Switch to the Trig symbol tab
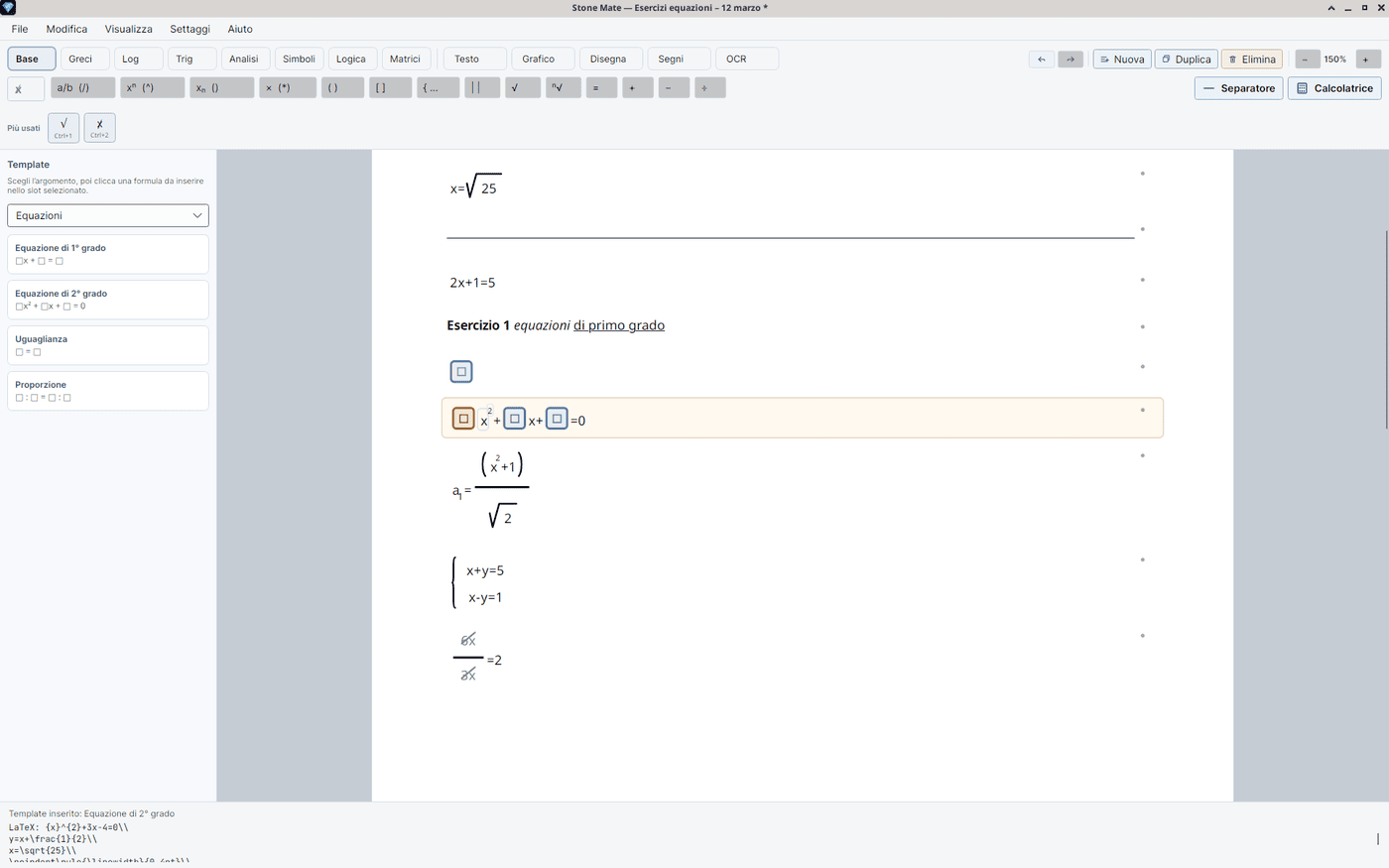 click(192, 60)
